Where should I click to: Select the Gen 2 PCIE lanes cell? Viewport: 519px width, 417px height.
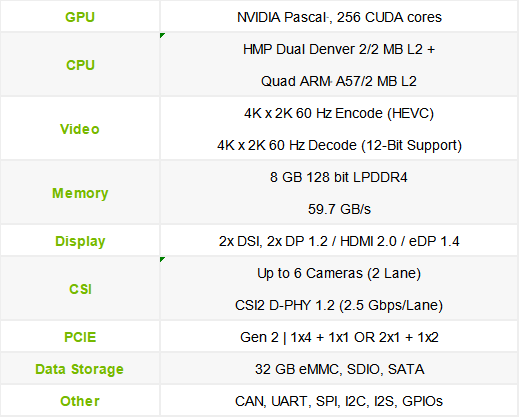point(339,337)
